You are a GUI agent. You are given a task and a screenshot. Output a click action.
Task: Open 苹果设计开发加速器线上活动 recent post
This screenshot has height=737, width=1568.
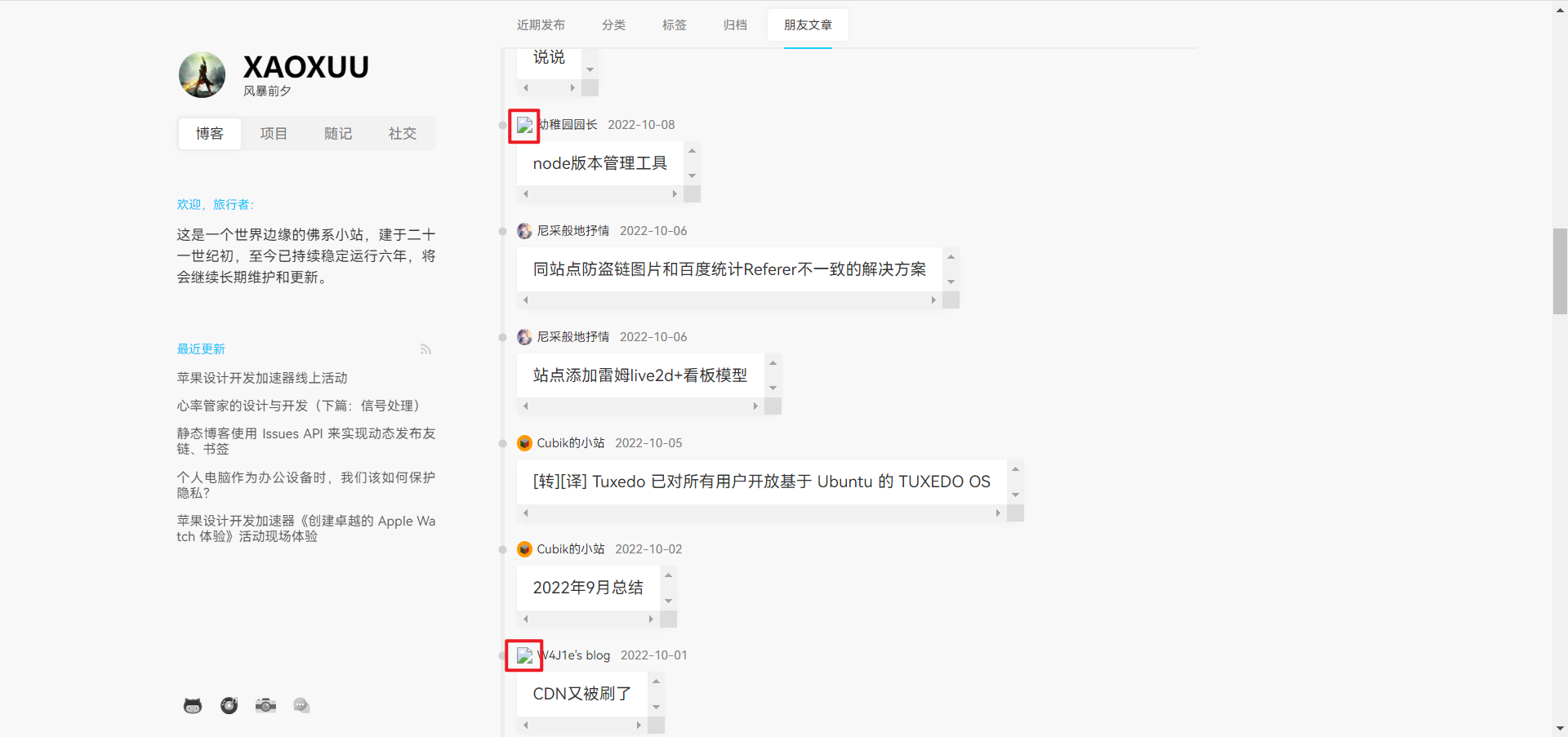pos(262,378)
